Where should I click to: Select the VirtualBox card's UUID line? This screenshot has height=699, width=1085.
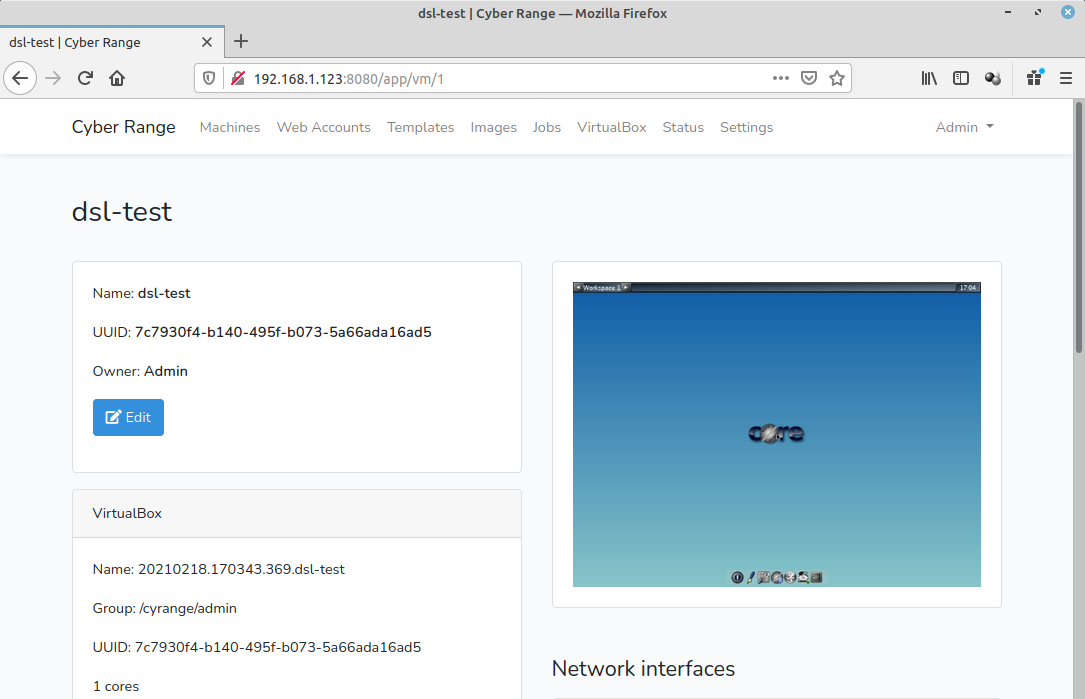point(257,648)
